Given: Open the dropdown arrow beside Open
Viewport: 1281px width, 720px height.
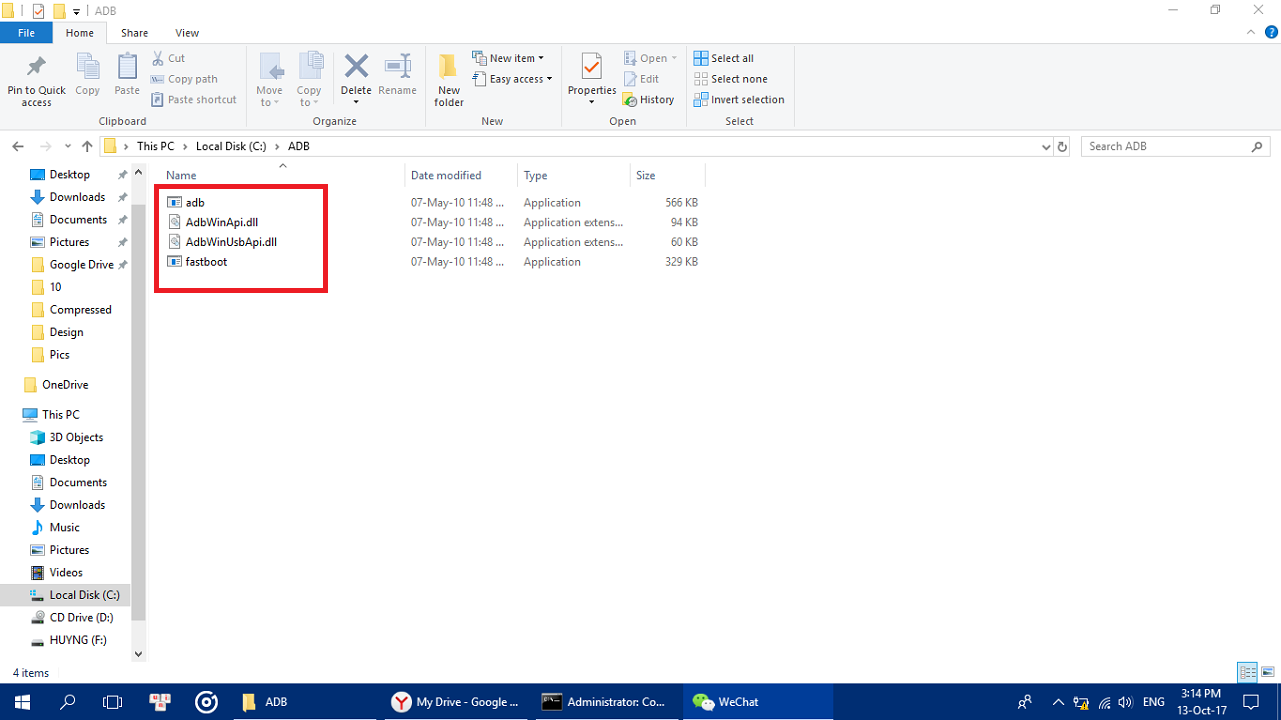Looking at the screenshot, I should point(674,58).
